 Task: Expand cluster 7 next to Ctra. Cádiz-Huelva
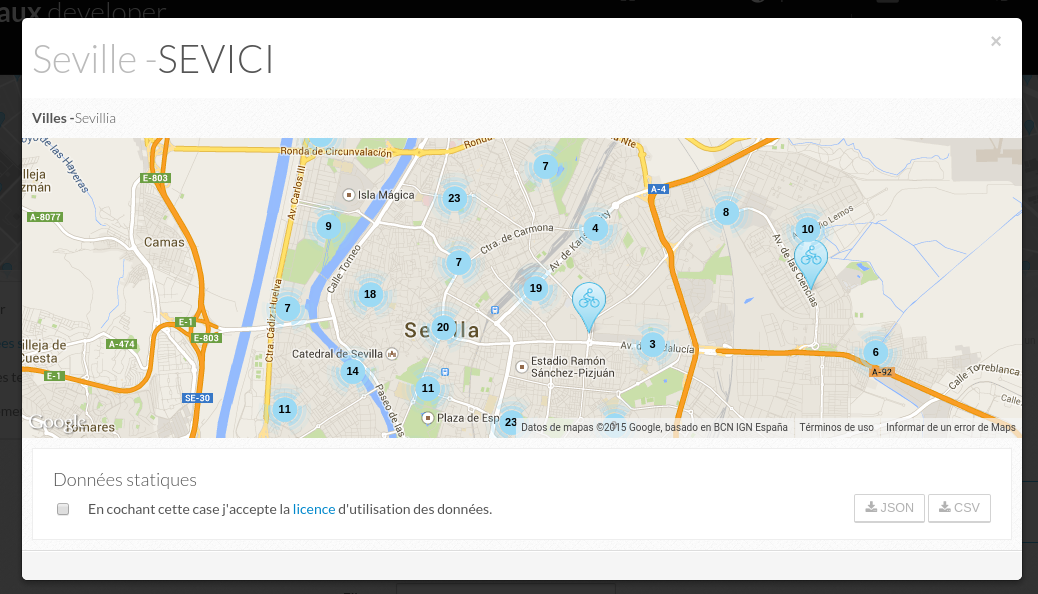pos(287,308)
